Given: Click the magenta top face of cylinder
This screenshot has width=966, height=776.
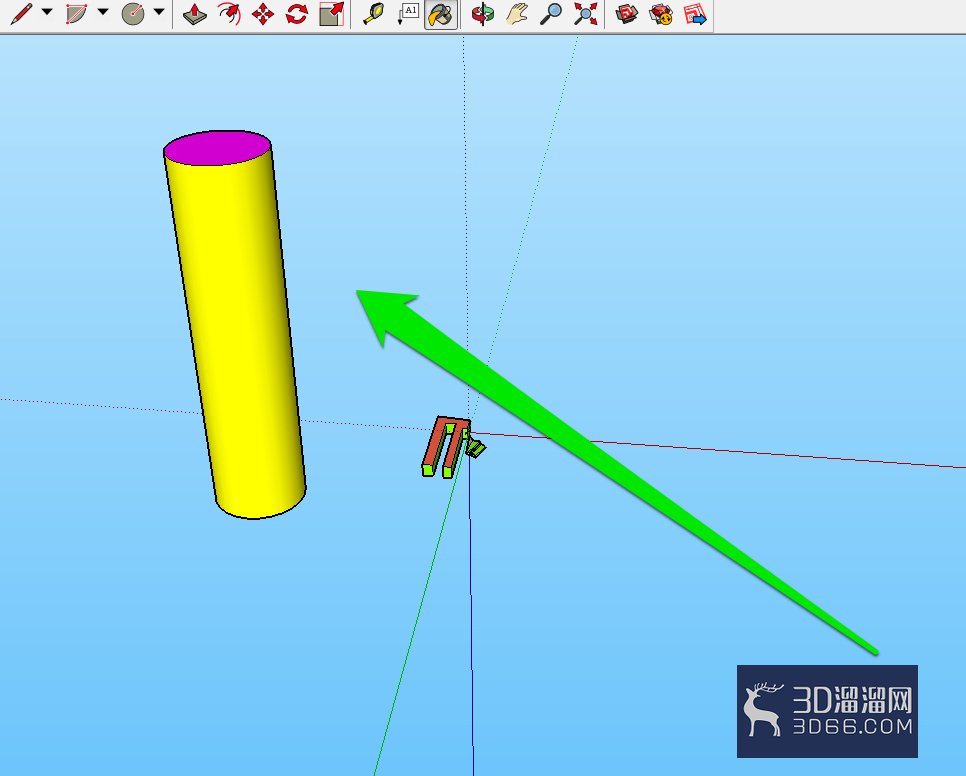Looking at the screenshot, I should click(x=217, y=148).
